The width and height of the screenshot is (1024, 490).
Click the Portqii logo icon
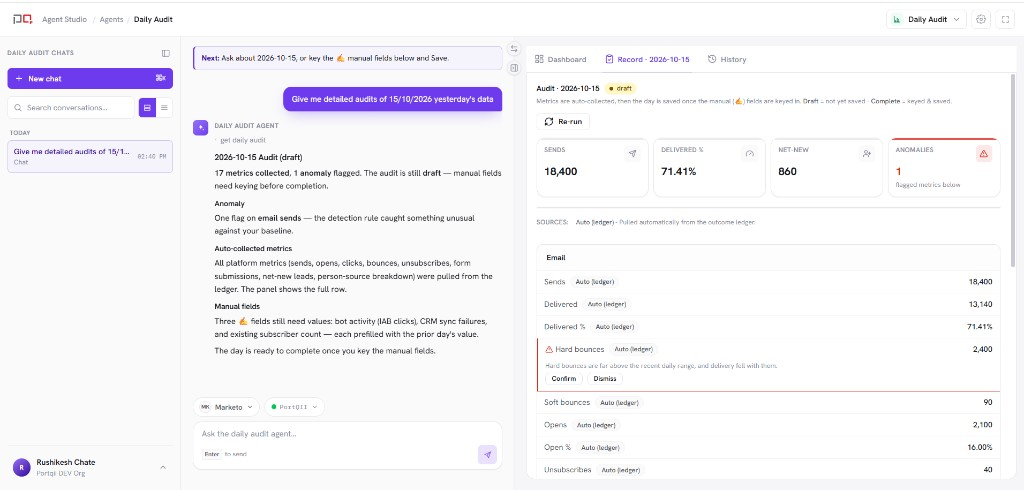pos(22,19)
